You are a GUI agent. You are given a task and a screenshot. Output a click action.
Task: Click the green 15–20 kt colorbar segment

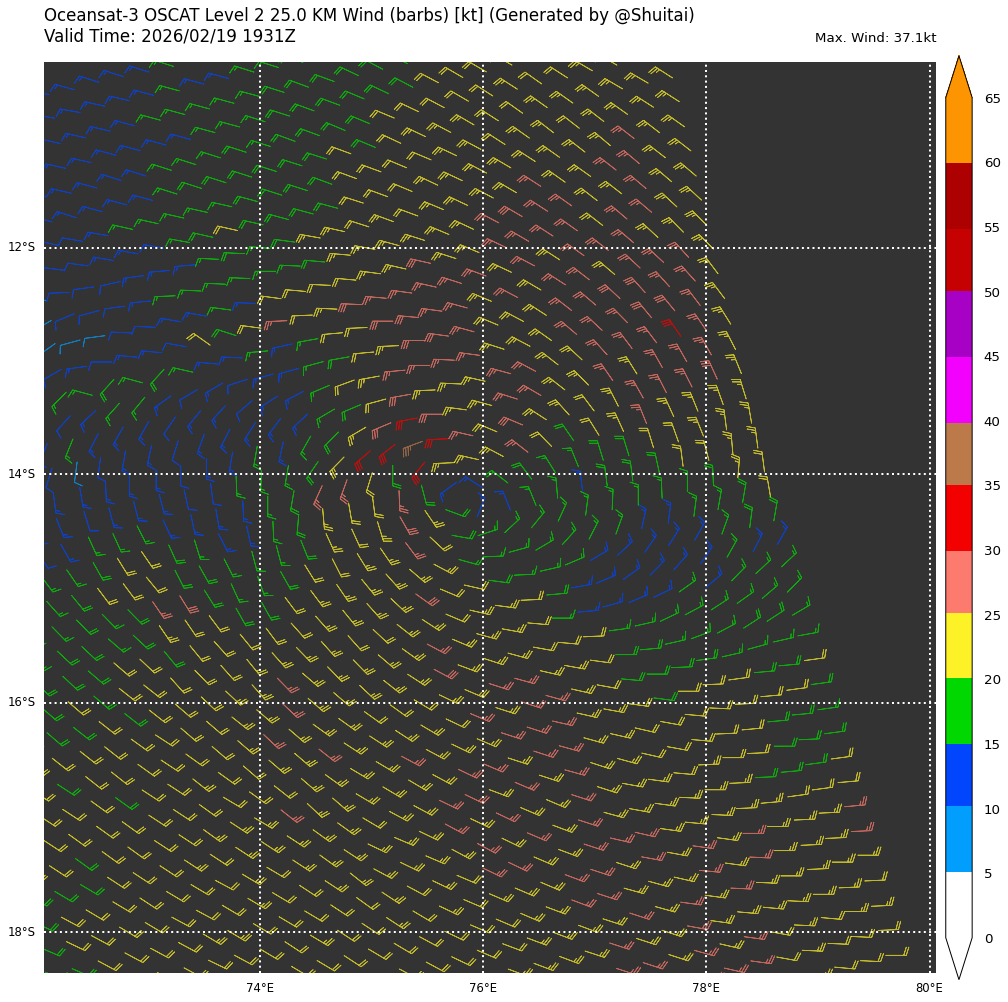click(x=958, y=711)
